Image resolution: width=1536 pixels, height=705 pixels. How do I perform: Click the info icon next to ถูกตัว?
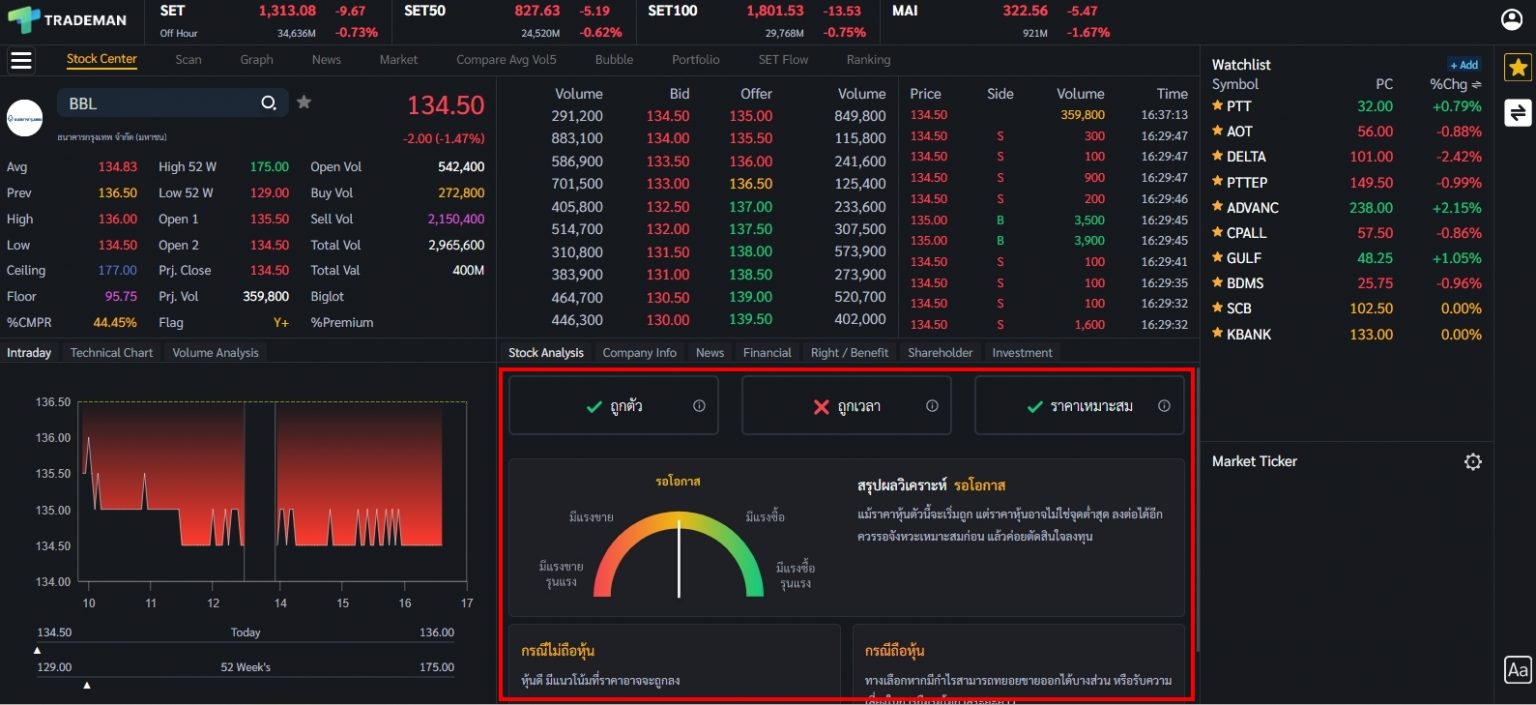pyautogui.click(x=698, y=404)
